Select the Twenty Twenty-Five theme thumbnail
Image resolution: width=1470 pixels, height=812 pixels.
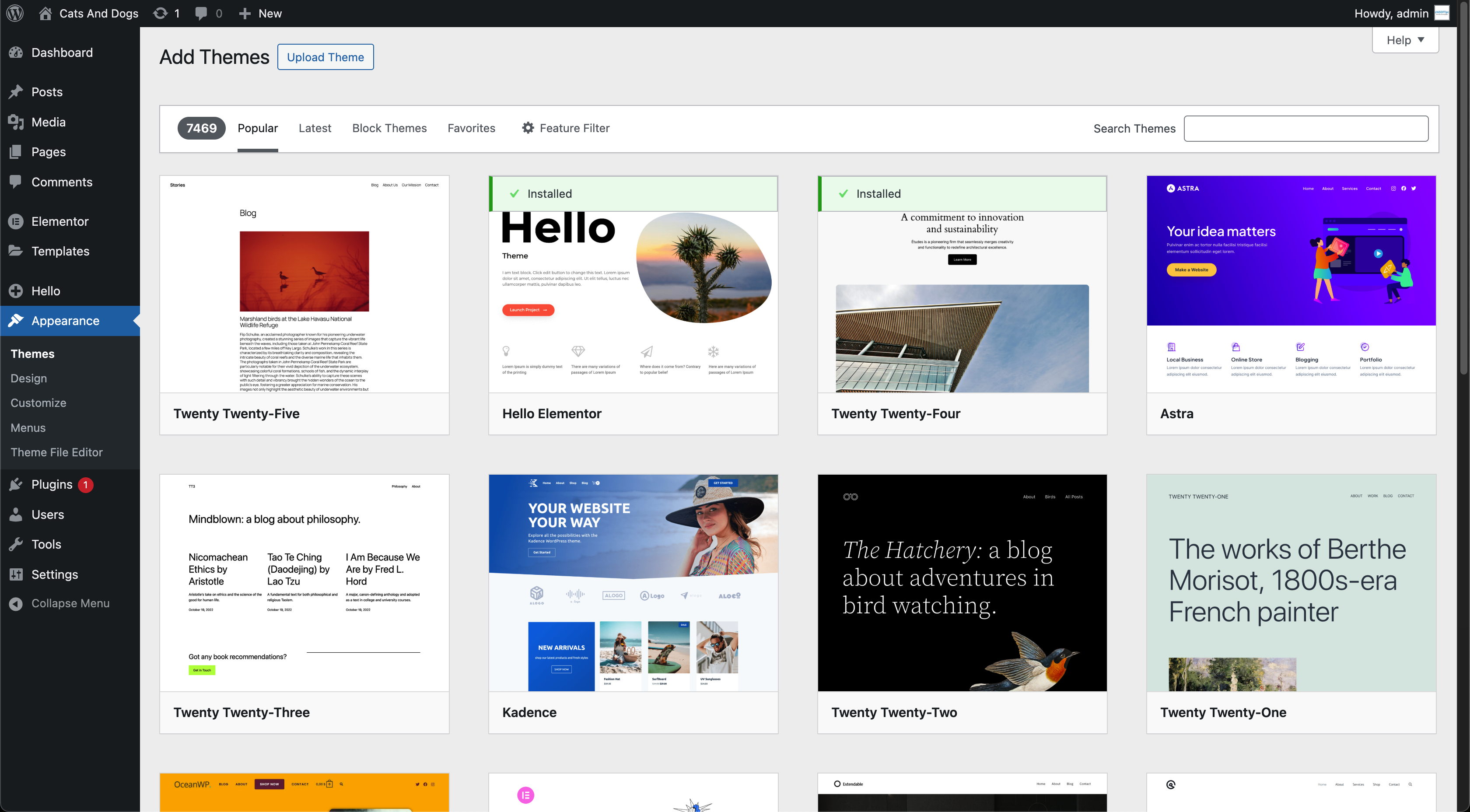304,284
